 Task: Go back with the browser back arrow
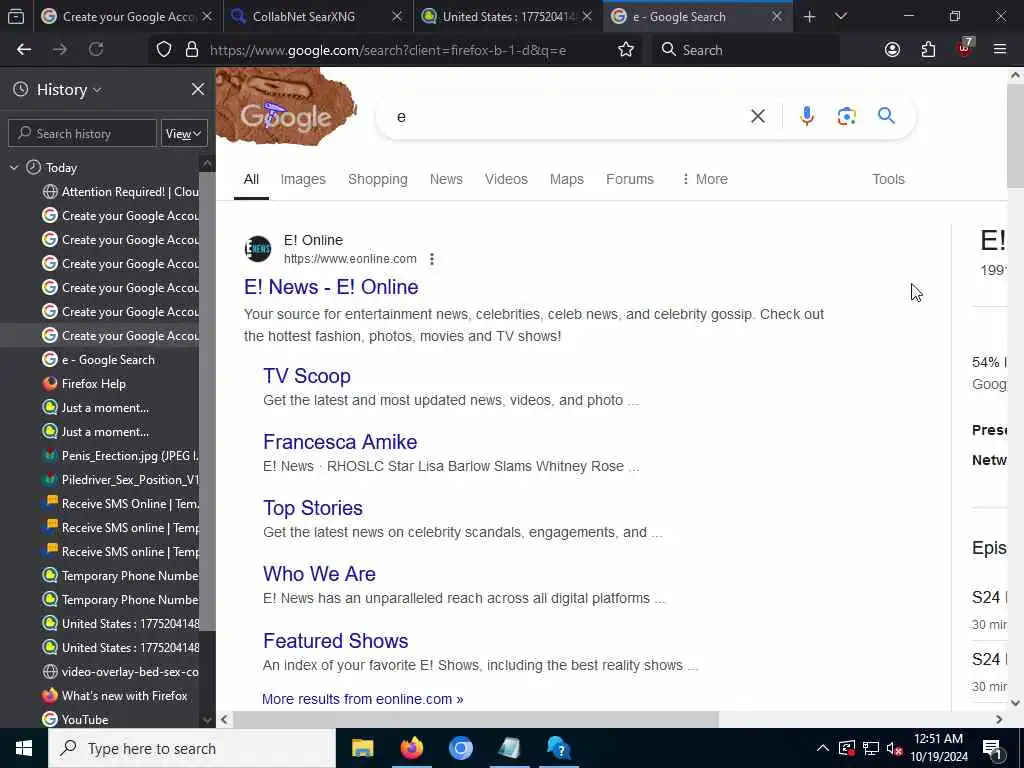24,50
